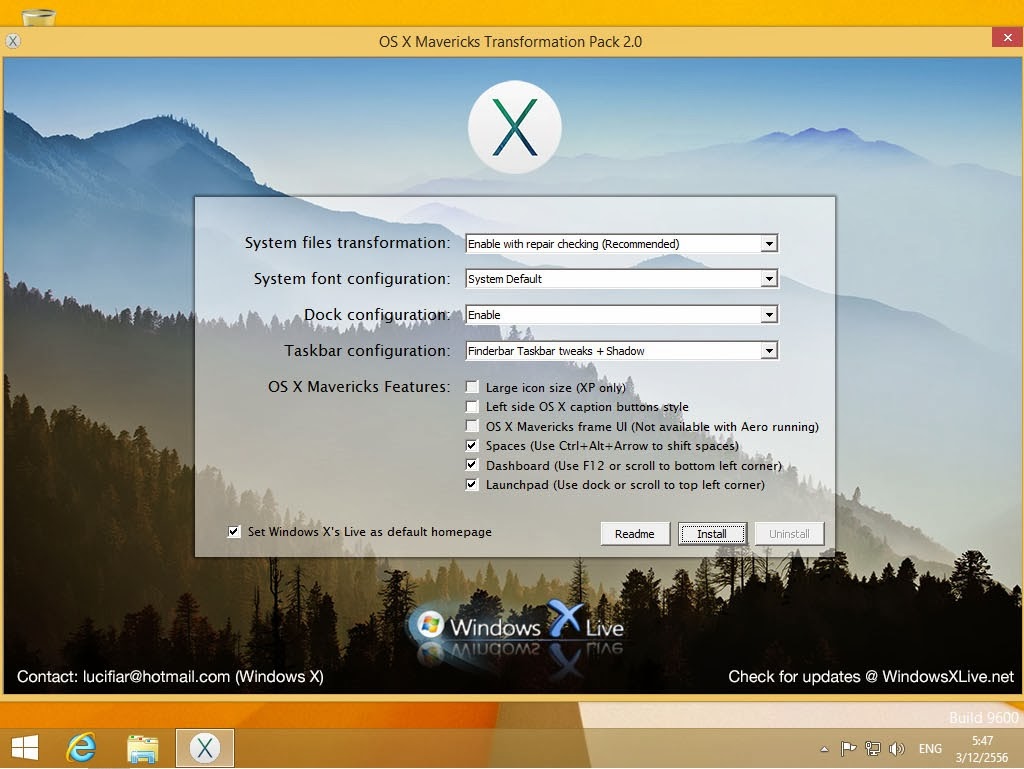Click the 'System files transformation:' label
Viewport: 1024px width, 769px height.
tap(347, 243)
